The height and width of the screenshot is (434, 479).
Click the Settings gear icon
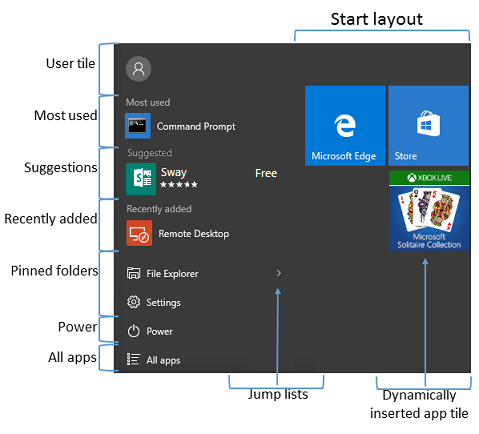click(133, 302)
